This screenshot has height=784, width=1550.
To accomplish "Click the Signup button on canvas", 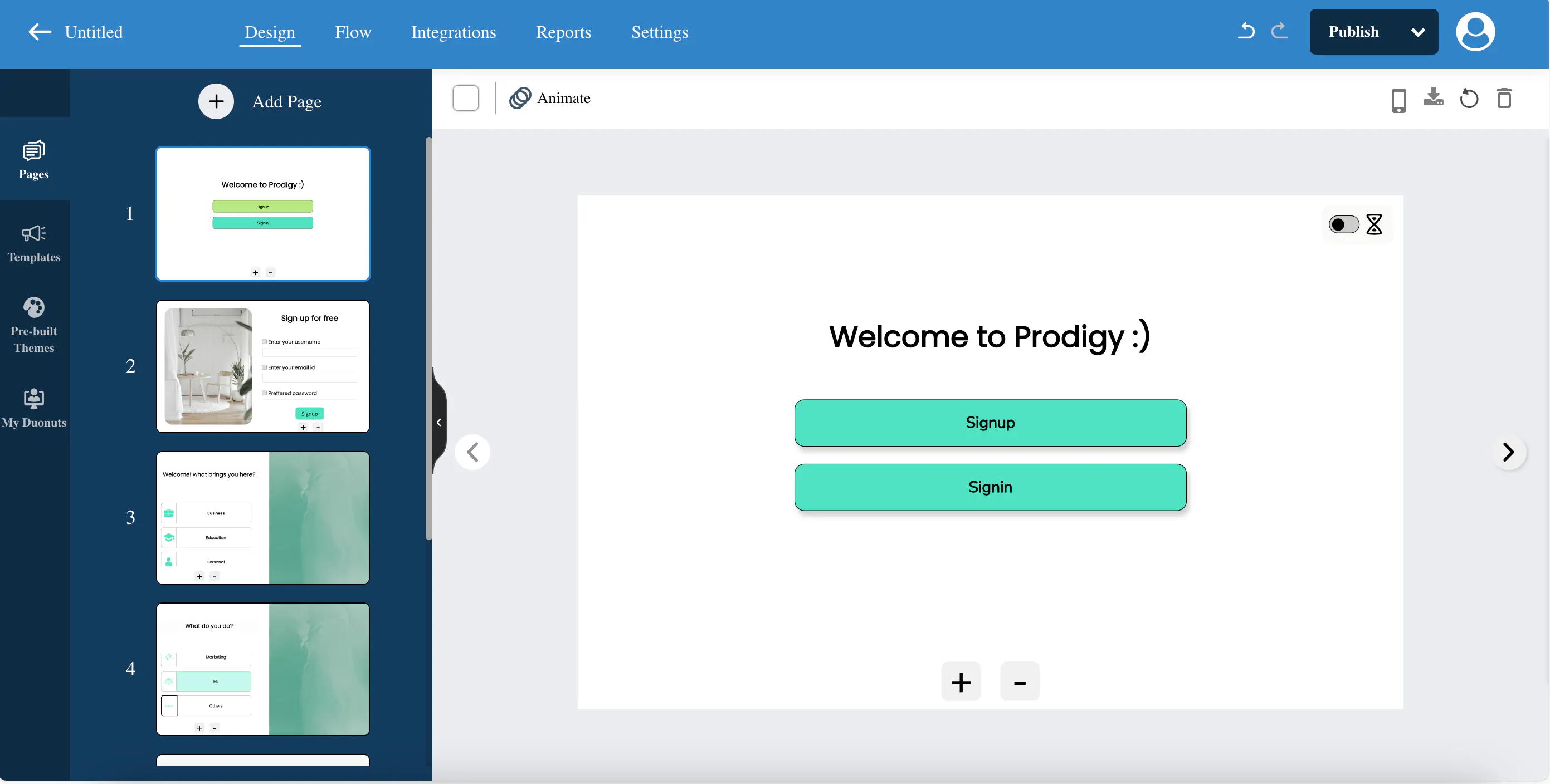I will [990, 423].
